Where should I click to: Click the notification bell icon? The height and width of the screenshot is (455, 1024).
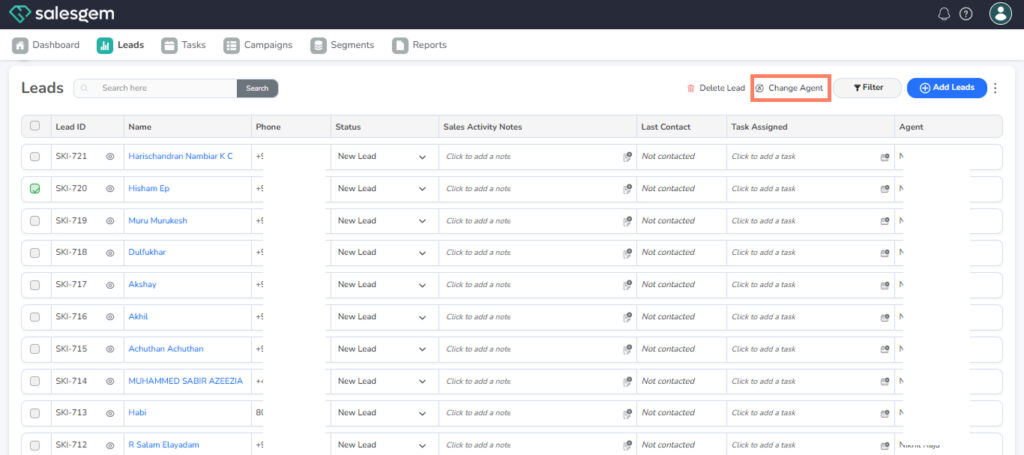coord(944,14)
